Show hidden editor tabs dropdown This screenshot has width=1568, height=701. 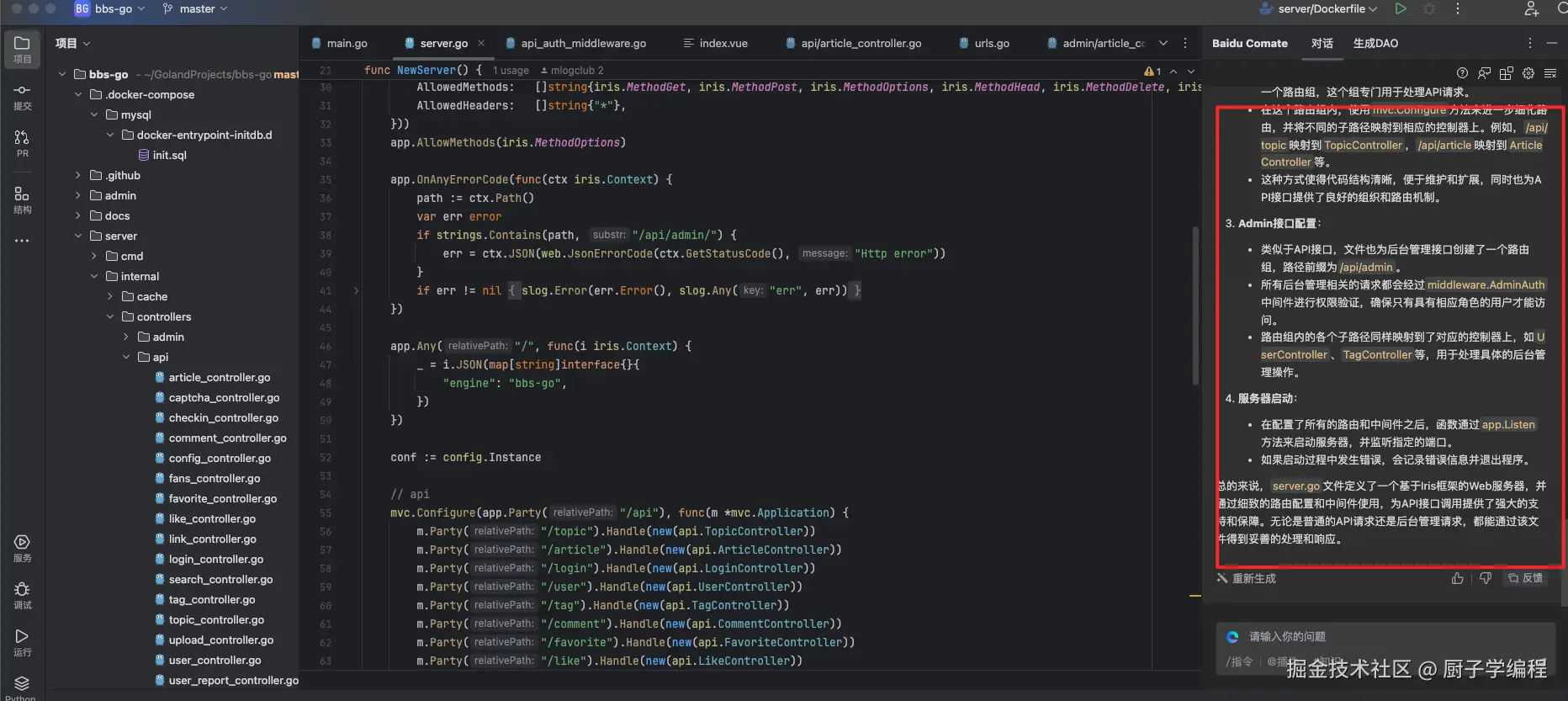[x=1163, y=43]
